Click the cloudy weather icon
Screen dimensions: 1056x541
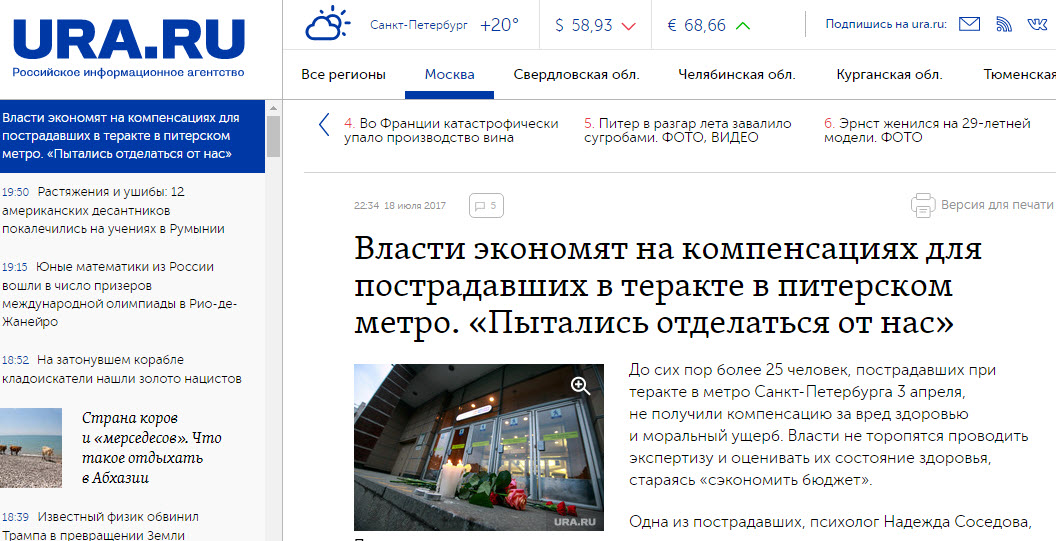[x=328, y=24]
